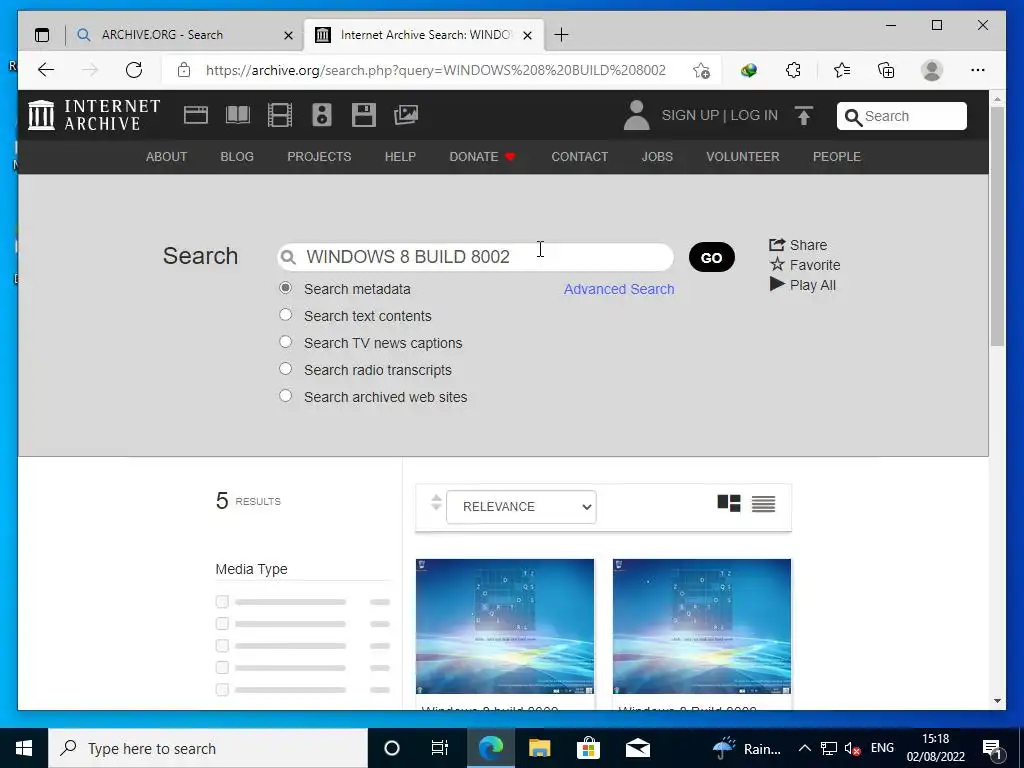This screenshot has width=1024, height=768.
Task: Open the Favorites list icon
Action: click(842, 70)
